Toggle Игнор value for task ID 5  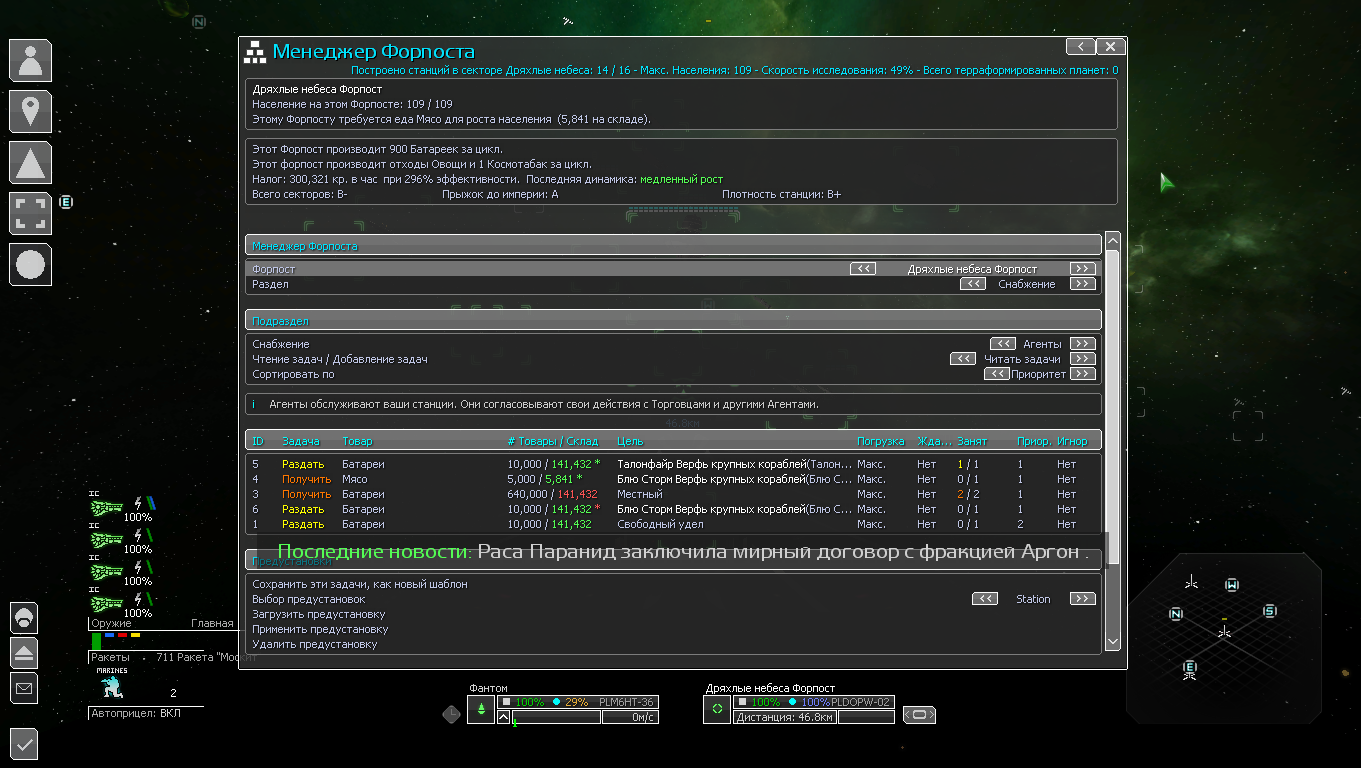coord(1066,464)
